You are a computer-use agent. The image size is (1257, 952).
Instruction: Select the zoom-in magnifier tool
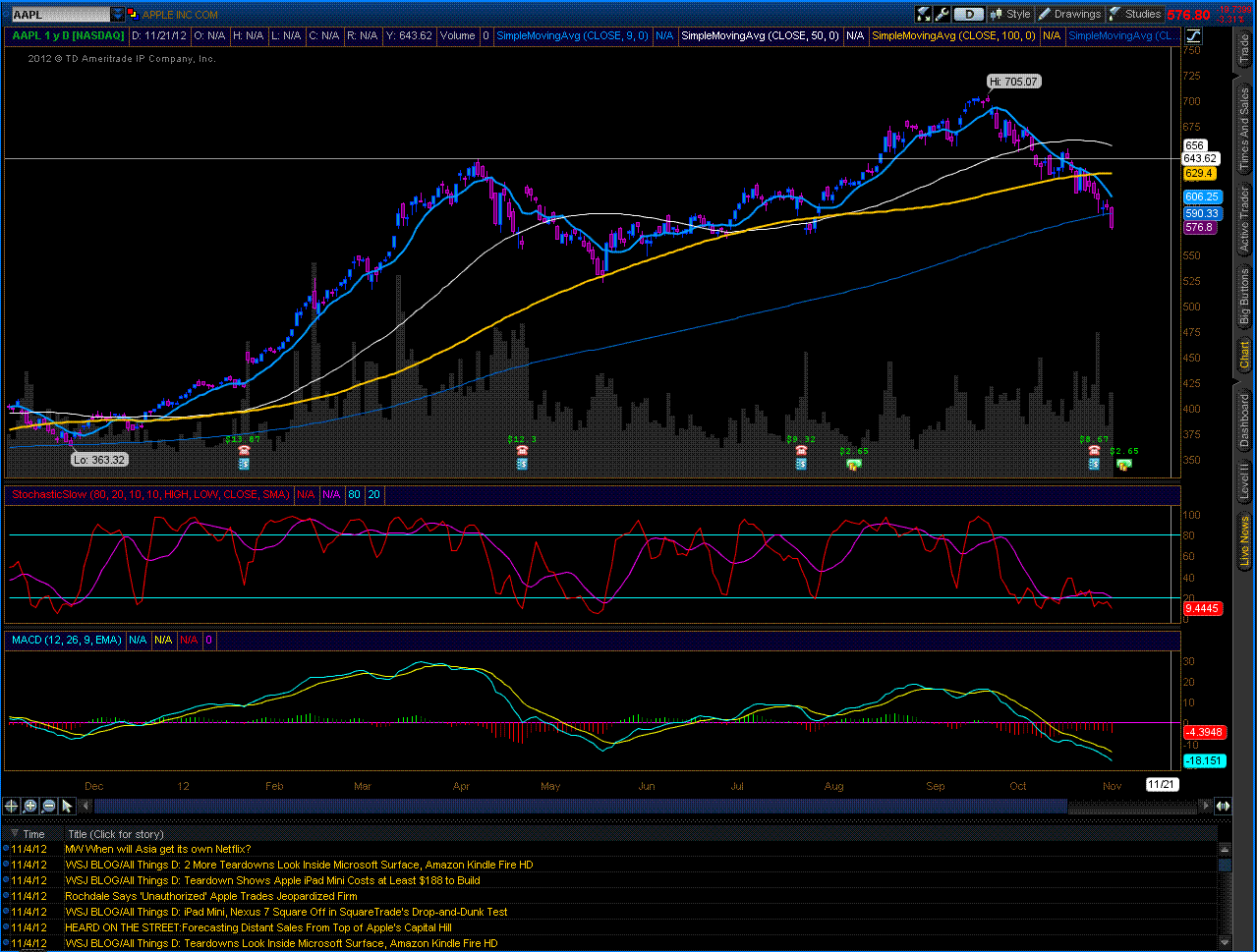point(29,806)
